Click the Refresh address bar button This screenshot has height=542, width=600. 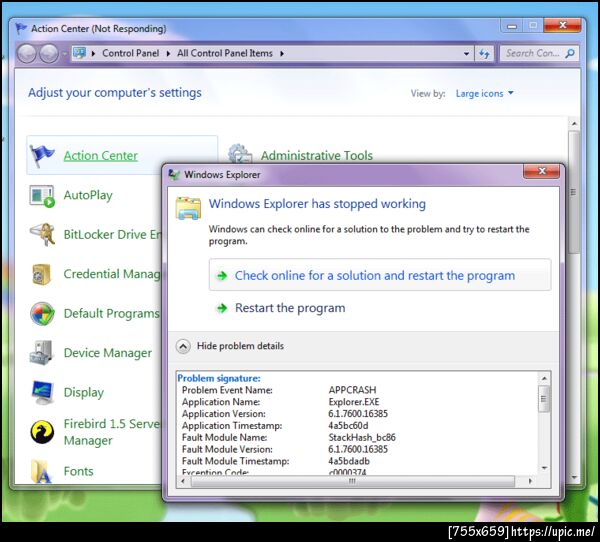(x=484, y=54)
